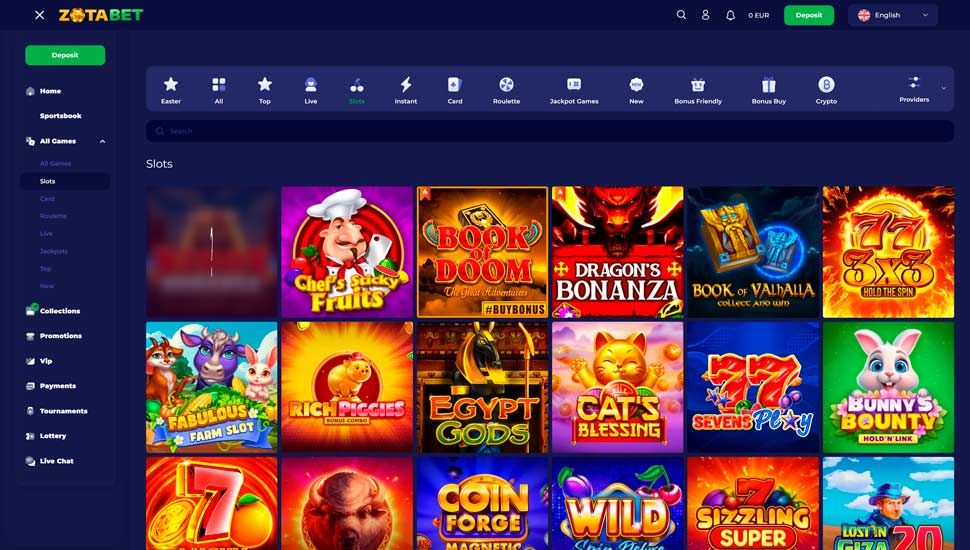Image resolution: width=970 pixels, height=550 pixels.
Task: Open Fabulous Farm Slot game
Action: [x=212, y=387]
